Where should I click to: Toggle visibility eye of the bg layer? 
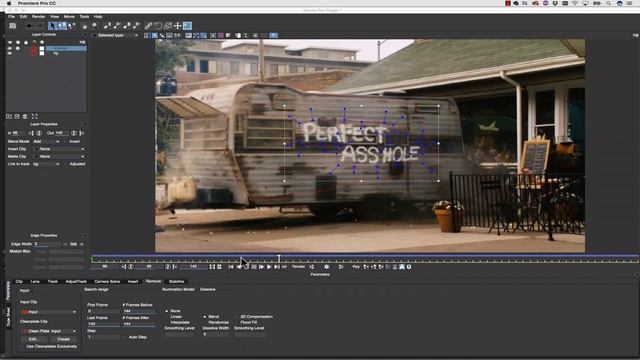coord(10,53)
